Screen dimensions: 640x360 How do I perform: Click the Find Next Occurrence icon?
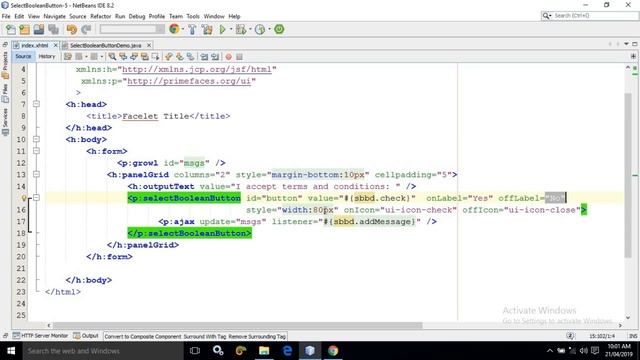tap(133, 57)
